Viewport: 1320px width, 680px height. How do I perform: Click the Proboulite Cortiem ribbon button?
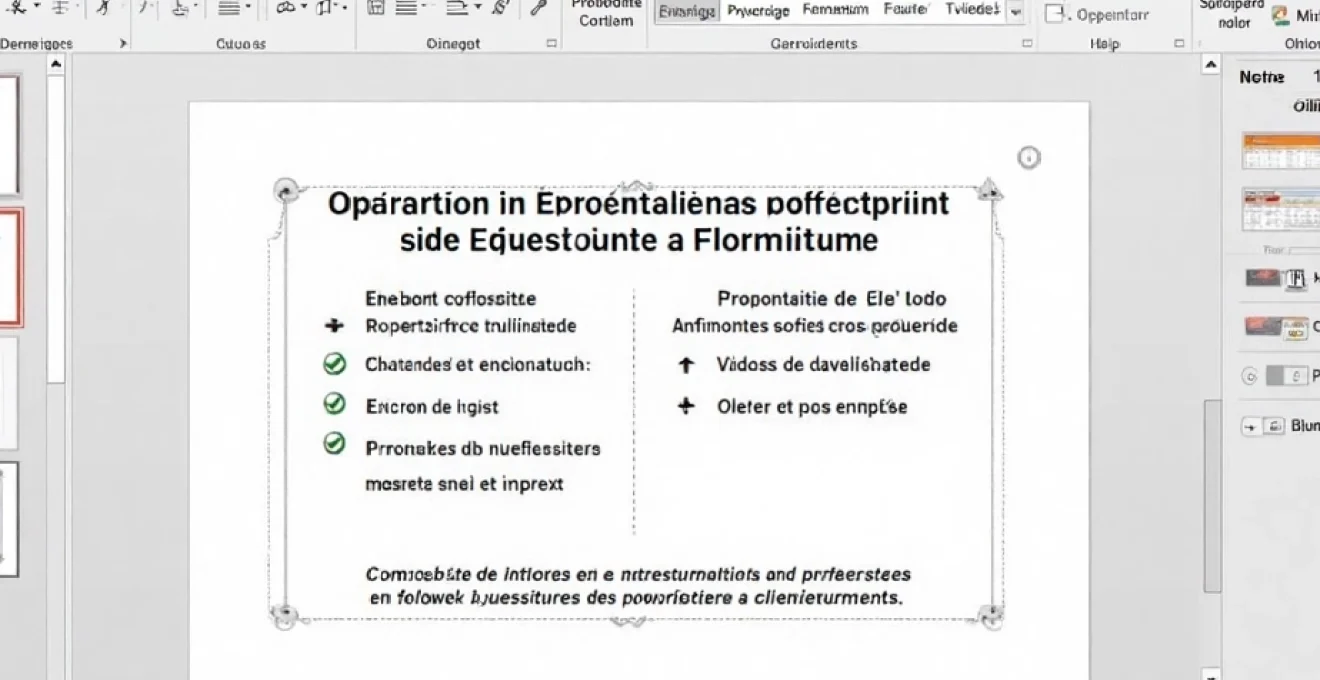pos(606,12)
